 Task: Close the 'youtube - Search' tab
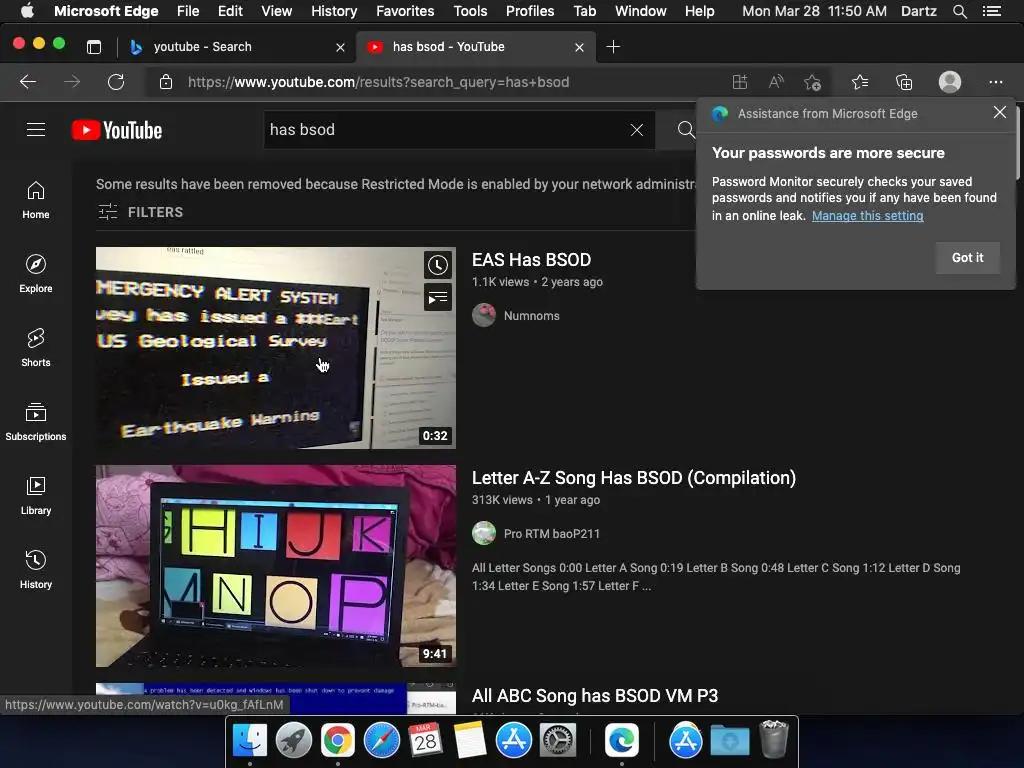tap(340, 47)
